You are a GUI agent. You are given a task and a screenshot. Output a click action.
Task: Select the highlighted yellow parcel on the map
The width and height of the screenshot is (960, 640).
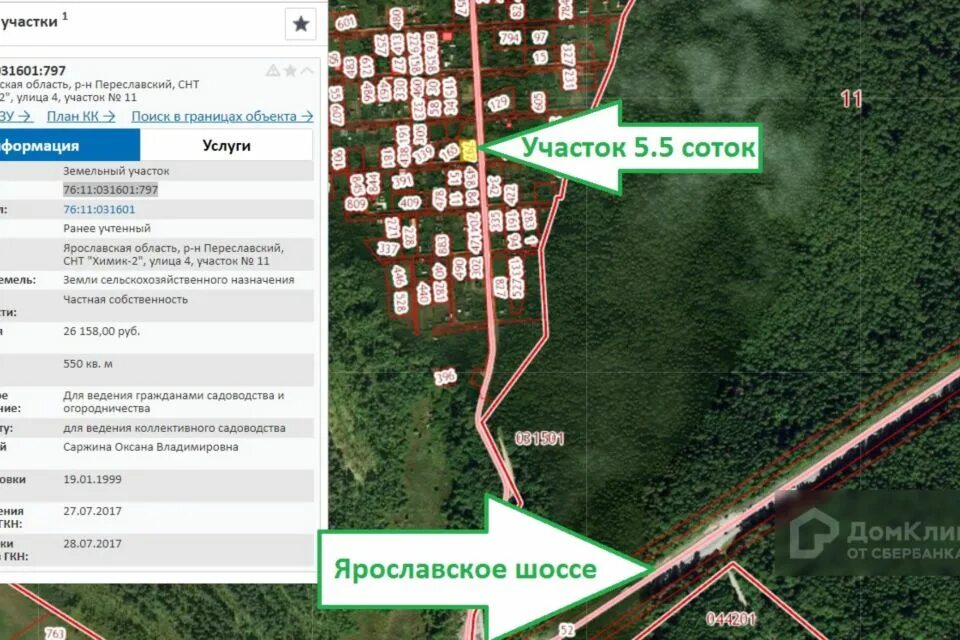(468, 150)
